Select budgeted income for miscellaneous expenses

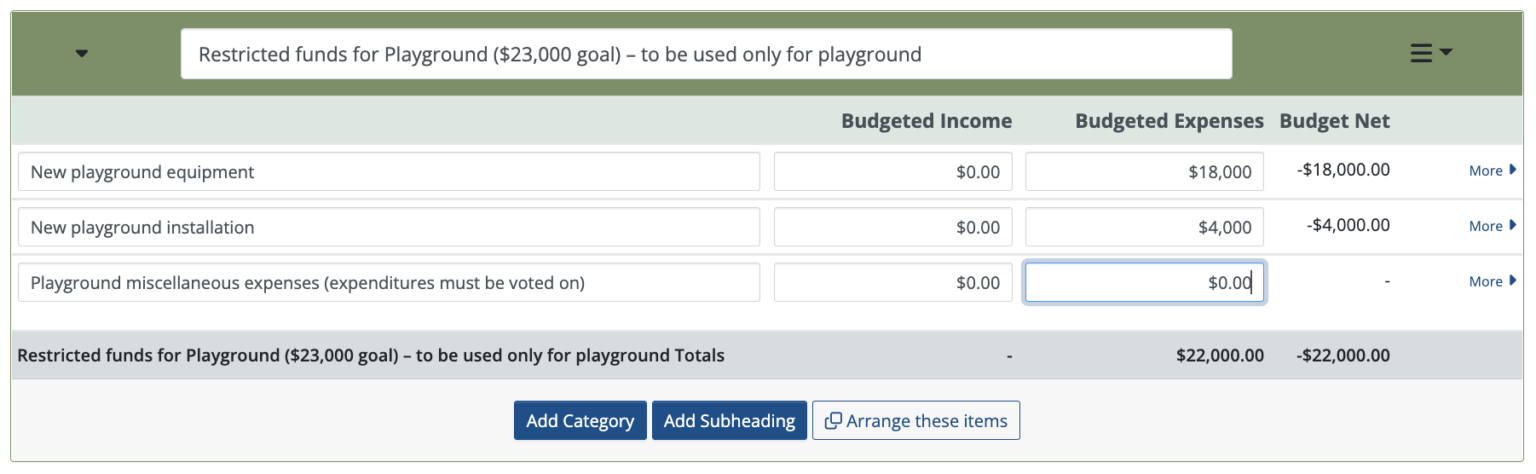[x=892, y=283]
